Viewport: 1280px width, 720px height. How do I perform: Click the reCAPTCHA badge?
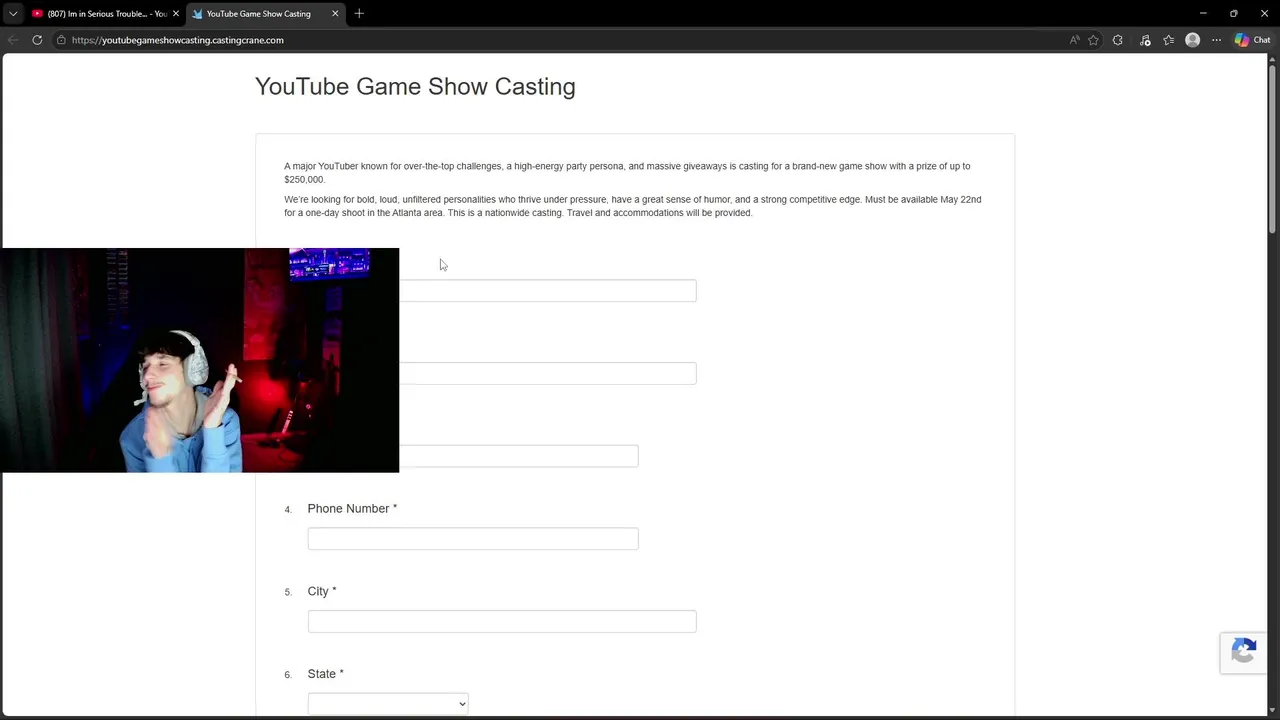point(1244,653)
